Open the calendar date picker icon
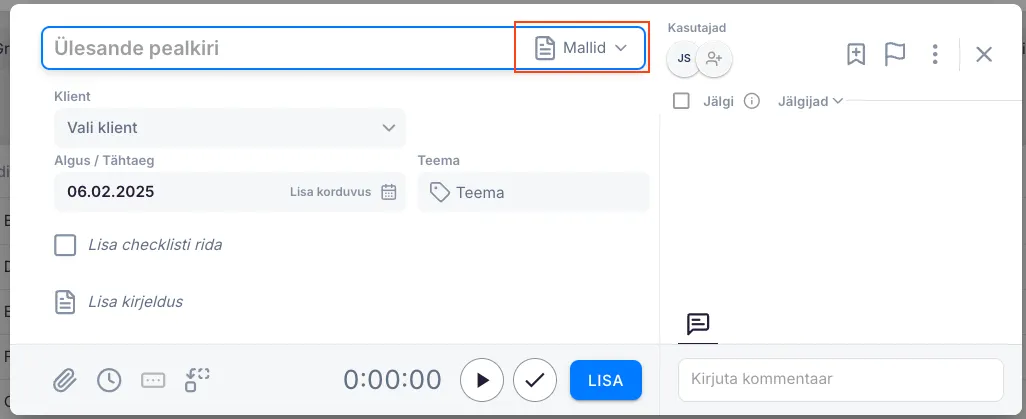Screen dimensions: 1026x419 click(389, 192)
